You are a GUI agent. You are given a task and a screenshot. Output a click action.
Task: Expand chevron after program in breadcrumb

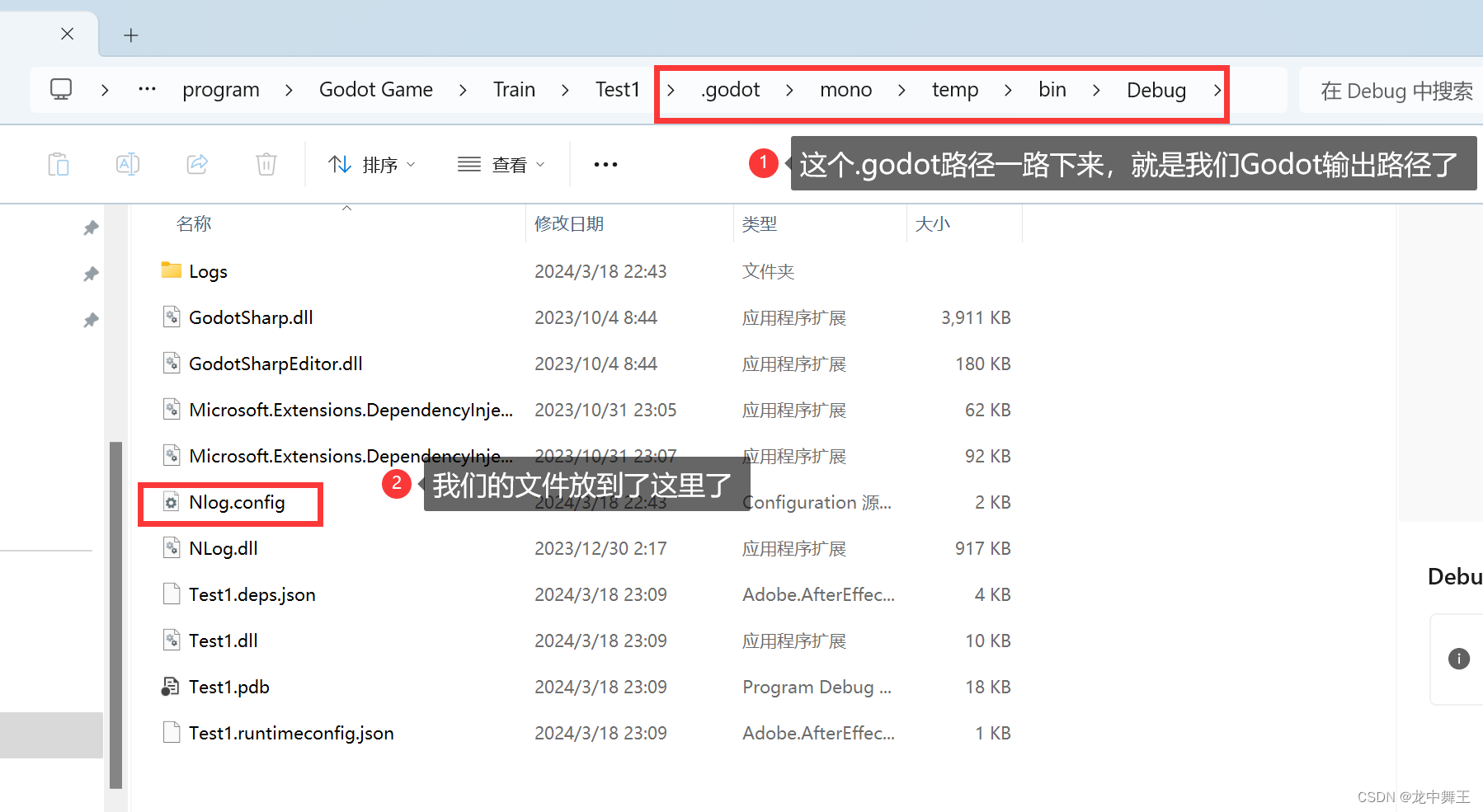point(289,90)
